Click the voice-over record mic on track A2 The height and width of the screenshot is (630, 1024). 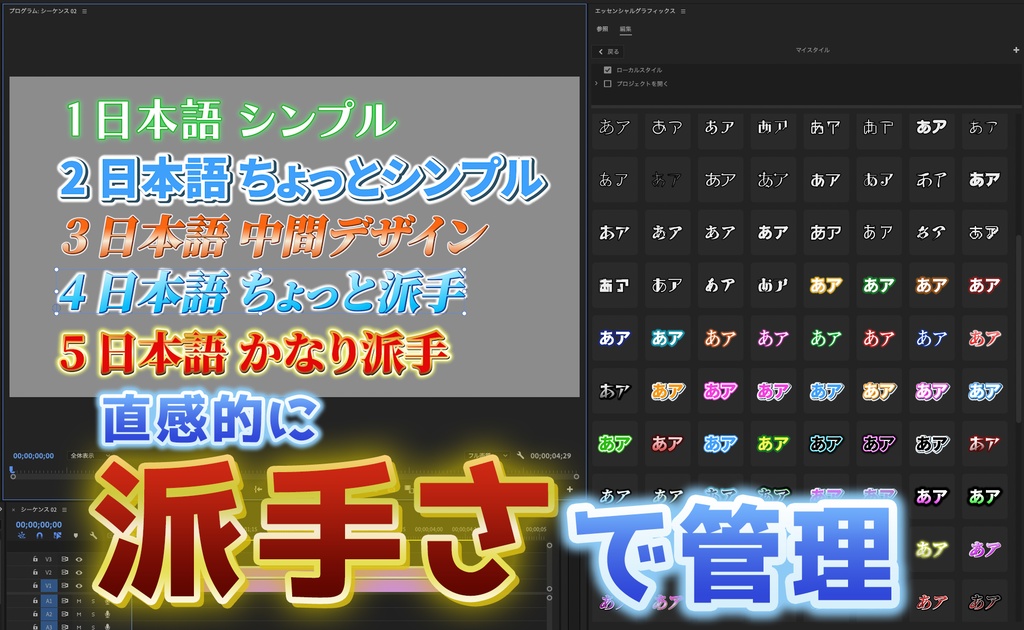tap(107, 614)
